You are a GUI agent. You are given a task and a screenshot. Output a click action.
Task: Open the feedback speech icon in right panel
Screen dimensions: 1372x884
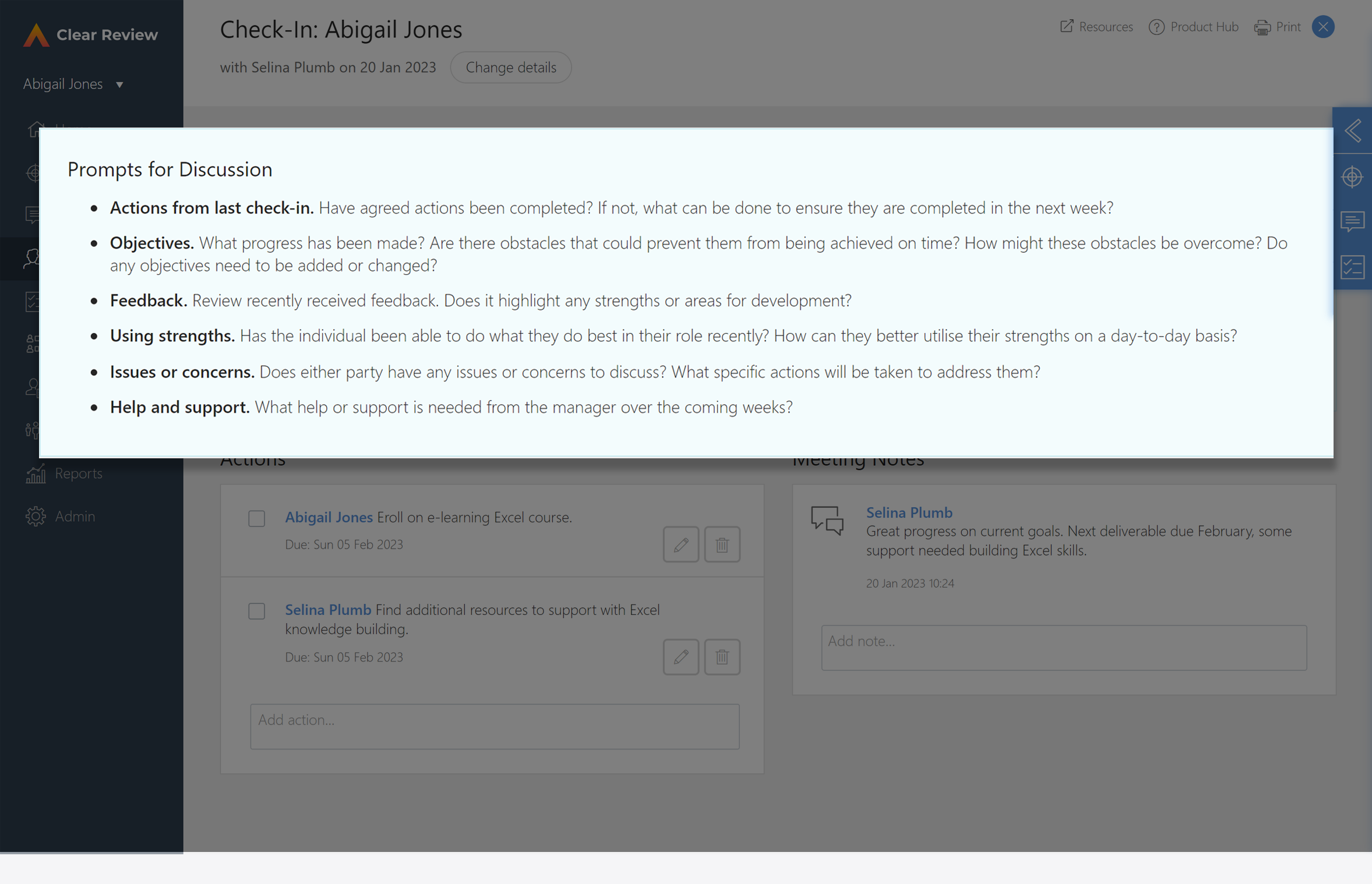pyautogui.click(x=1353, y=222)
